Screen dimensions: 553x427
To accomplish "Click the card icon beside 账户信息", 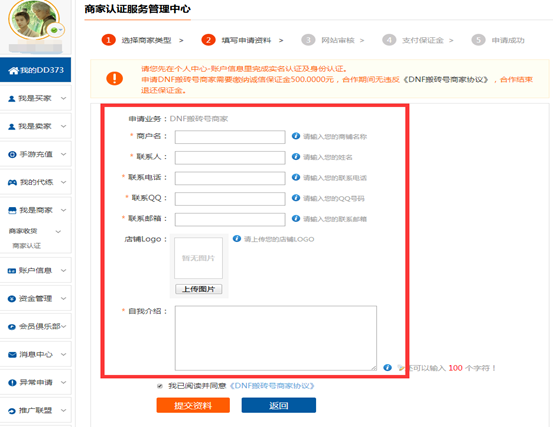I will [x=12, y=271].
